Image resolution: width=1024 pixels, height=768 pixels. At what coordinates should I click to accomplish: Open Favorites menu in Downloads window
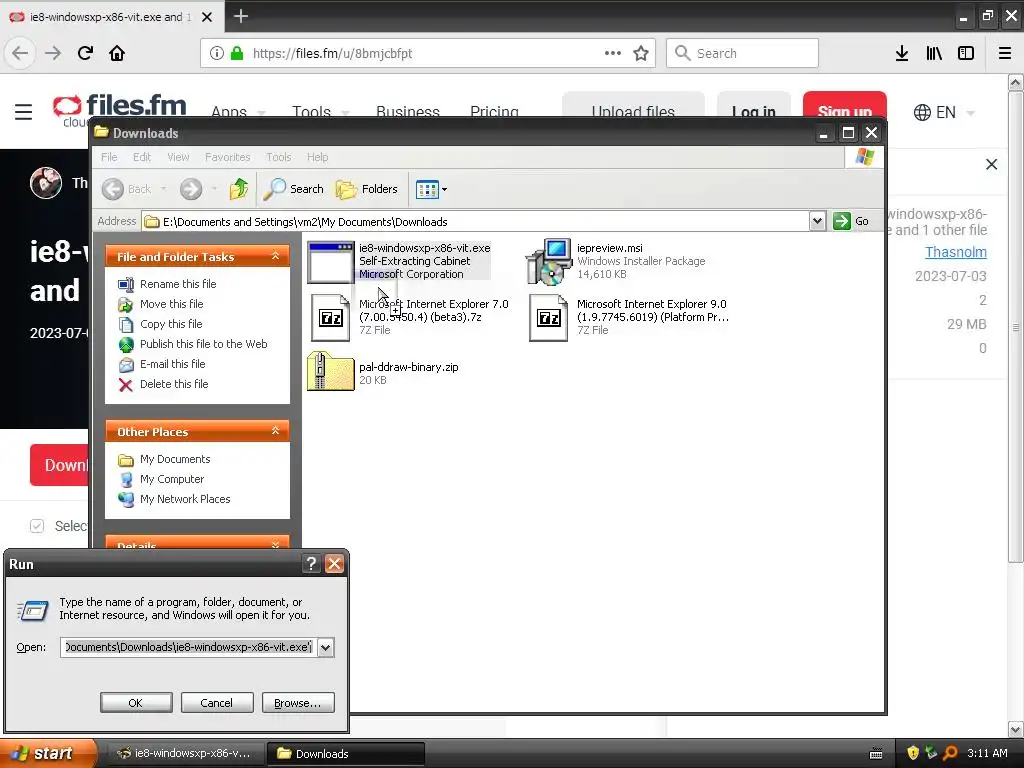point(227,157)
